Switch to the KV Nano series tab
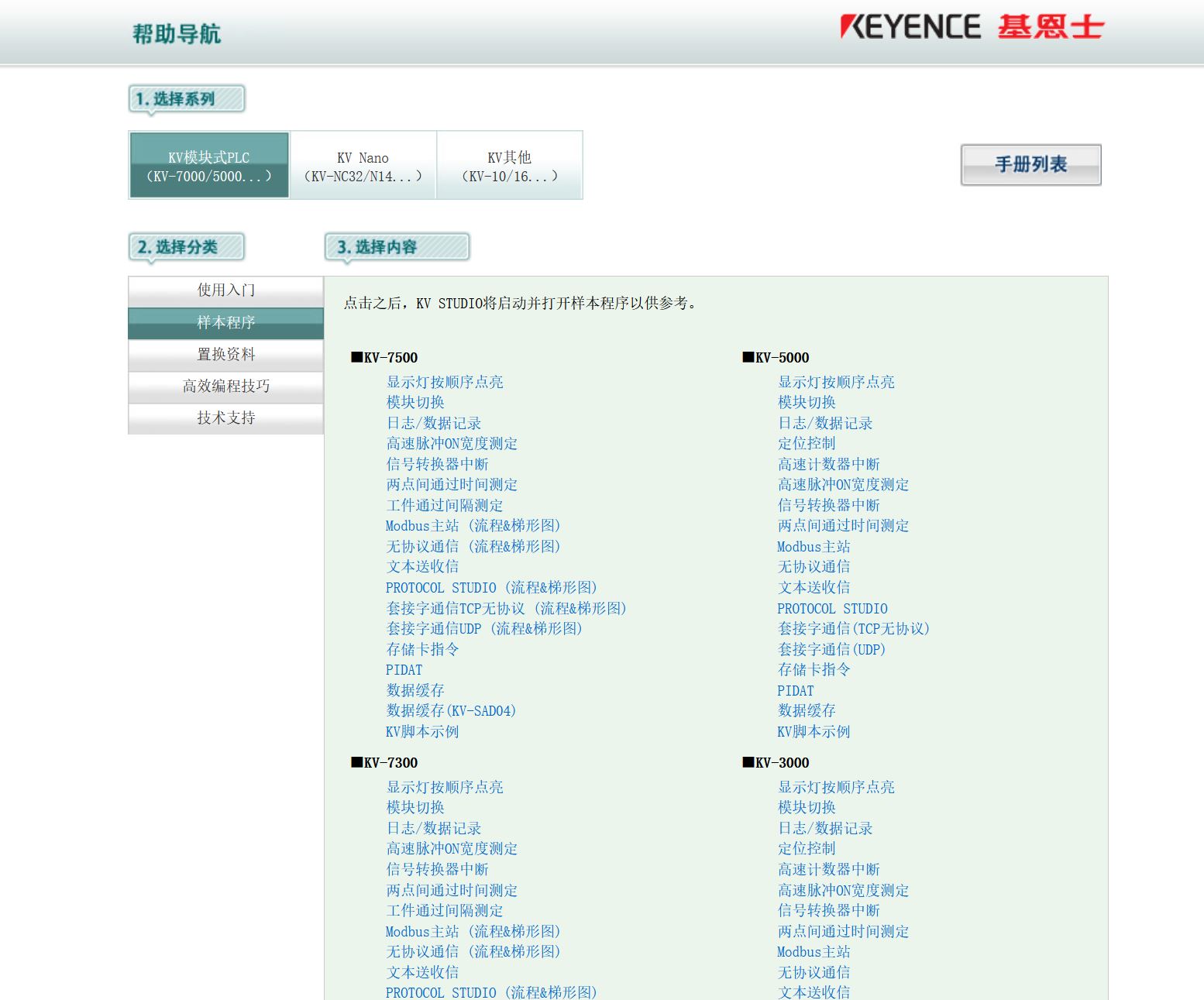Viewport: 1204px width, 1000px height. pos(363,166)
